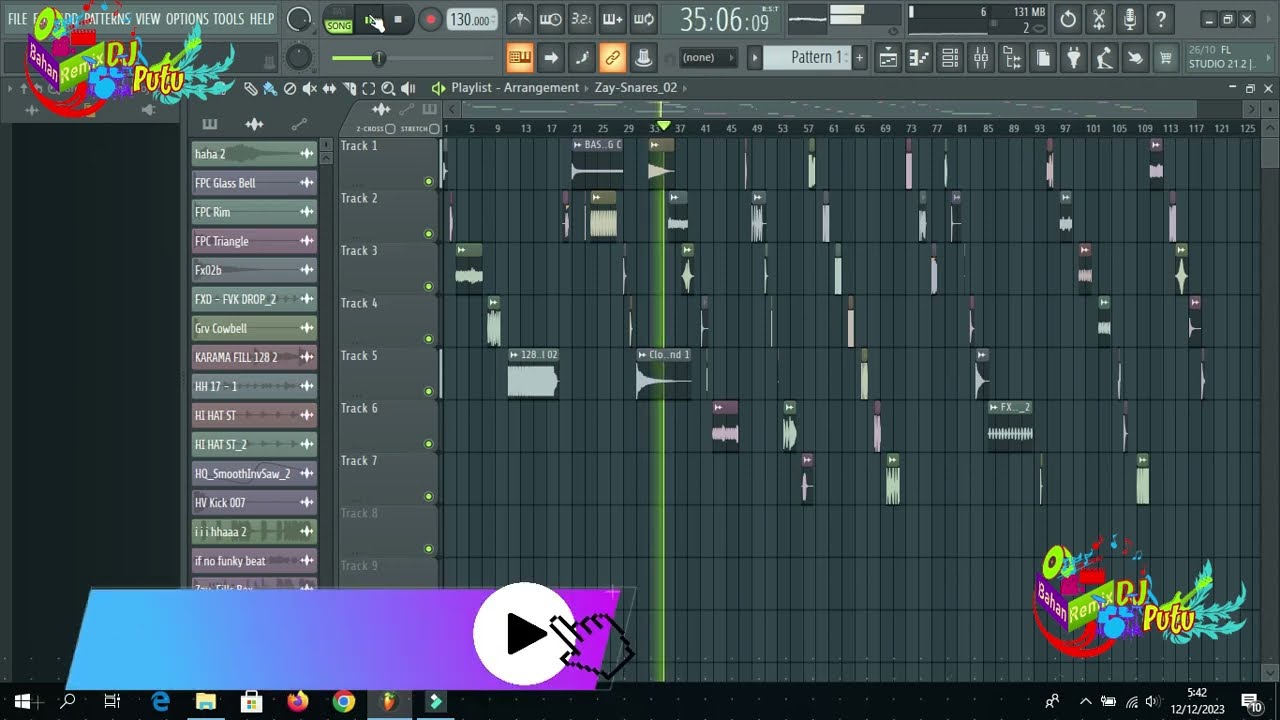Click the touch-keyboard hand icon
1280x720 pixels.
click(x=1135, y=58)
